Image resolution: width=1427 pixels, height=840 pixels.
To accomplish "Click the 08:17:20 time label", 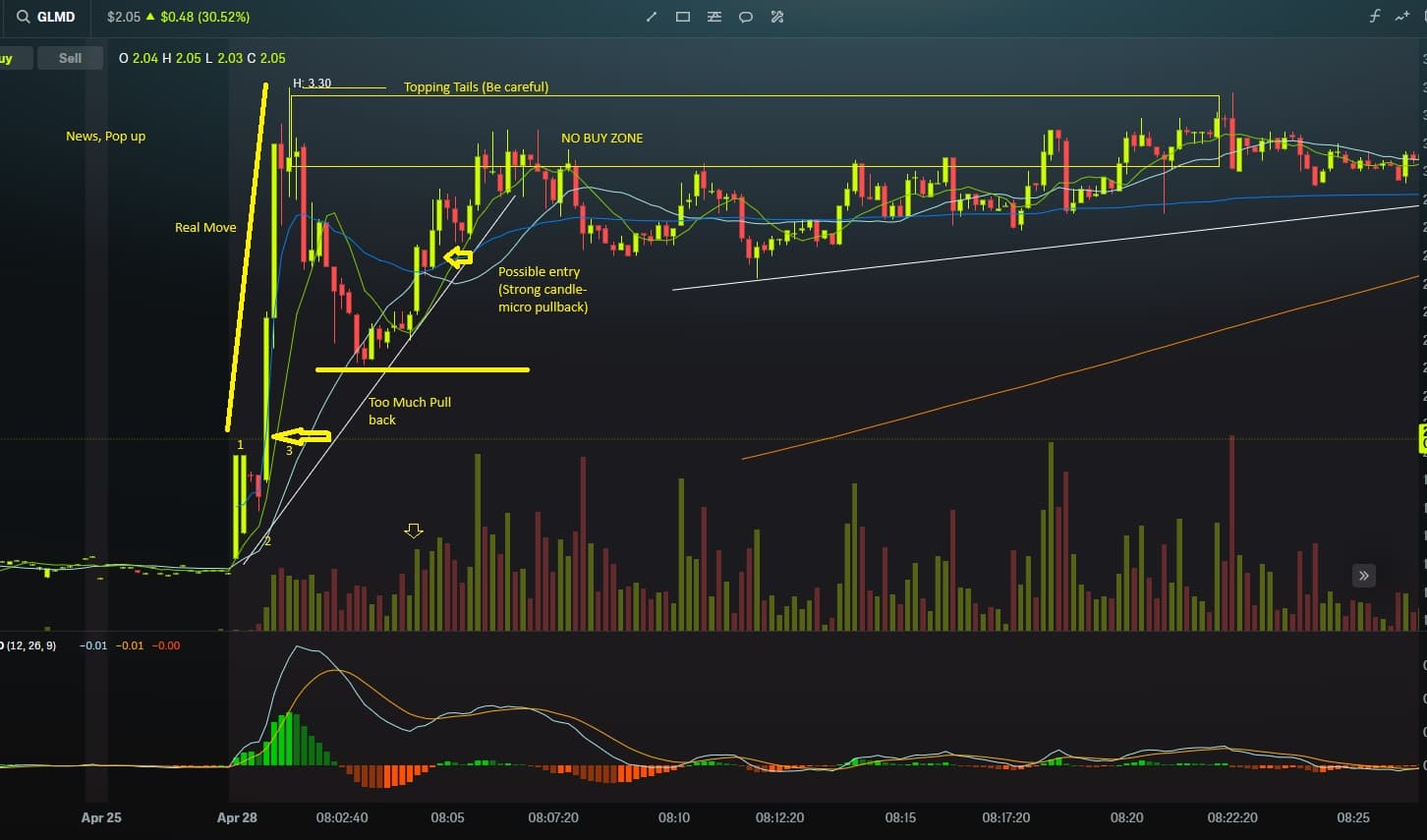I will [x=1006, y=817].
